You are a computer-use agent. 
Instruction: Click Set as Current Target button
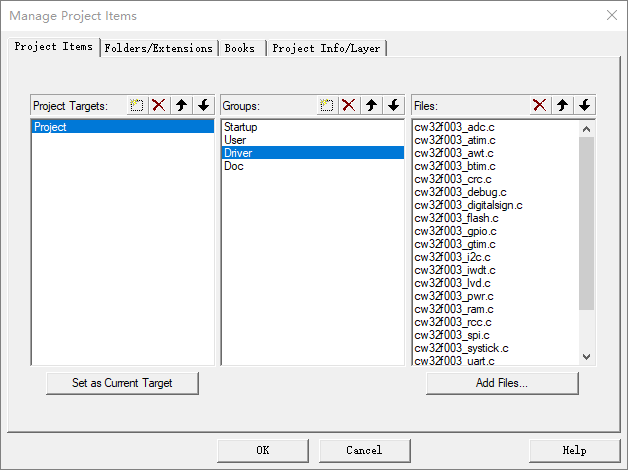(122, 383)
